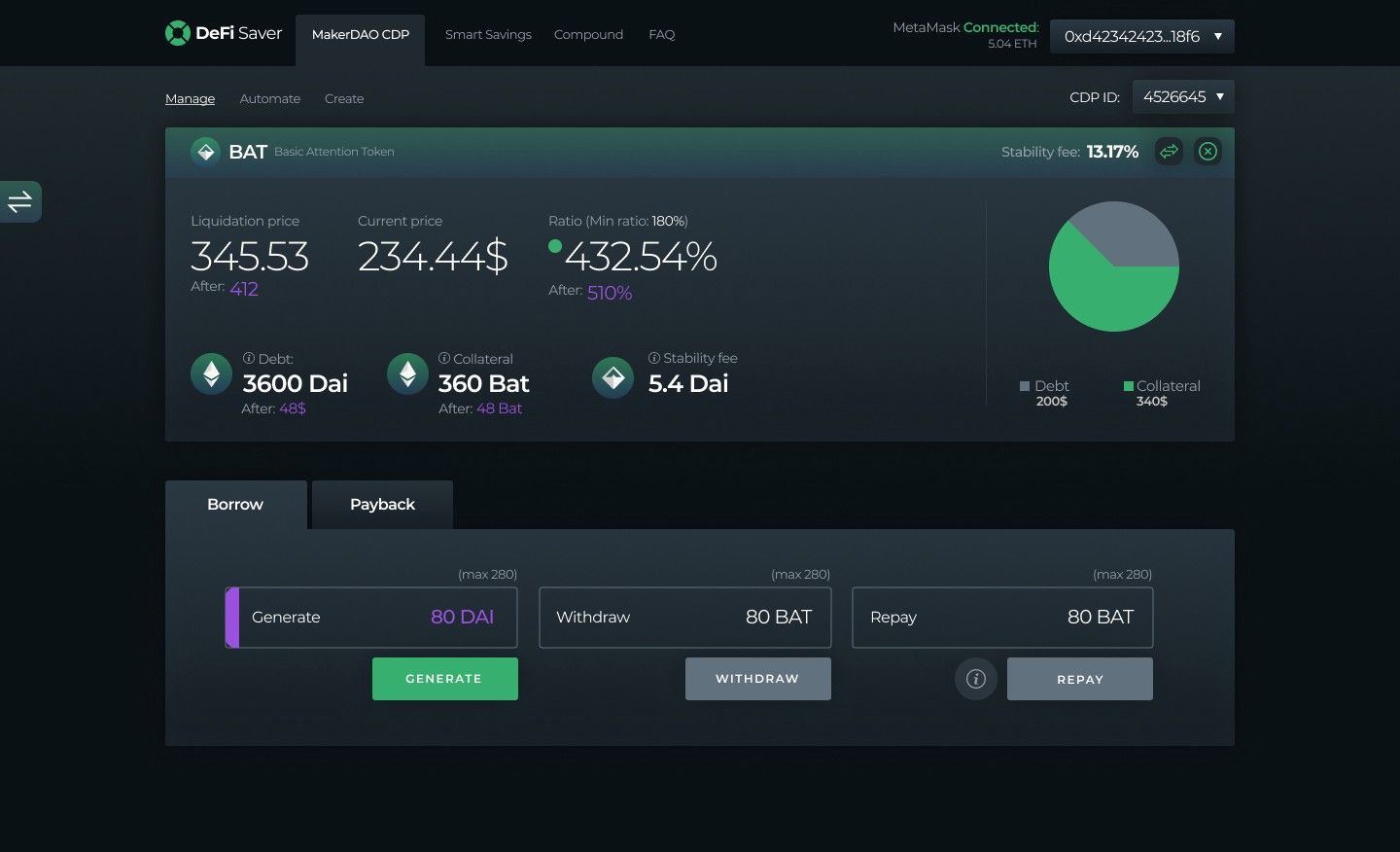Switch to the Payback tab
Image resolution: width=1400 pixels, height=852 pixels.
coord(382,504)
